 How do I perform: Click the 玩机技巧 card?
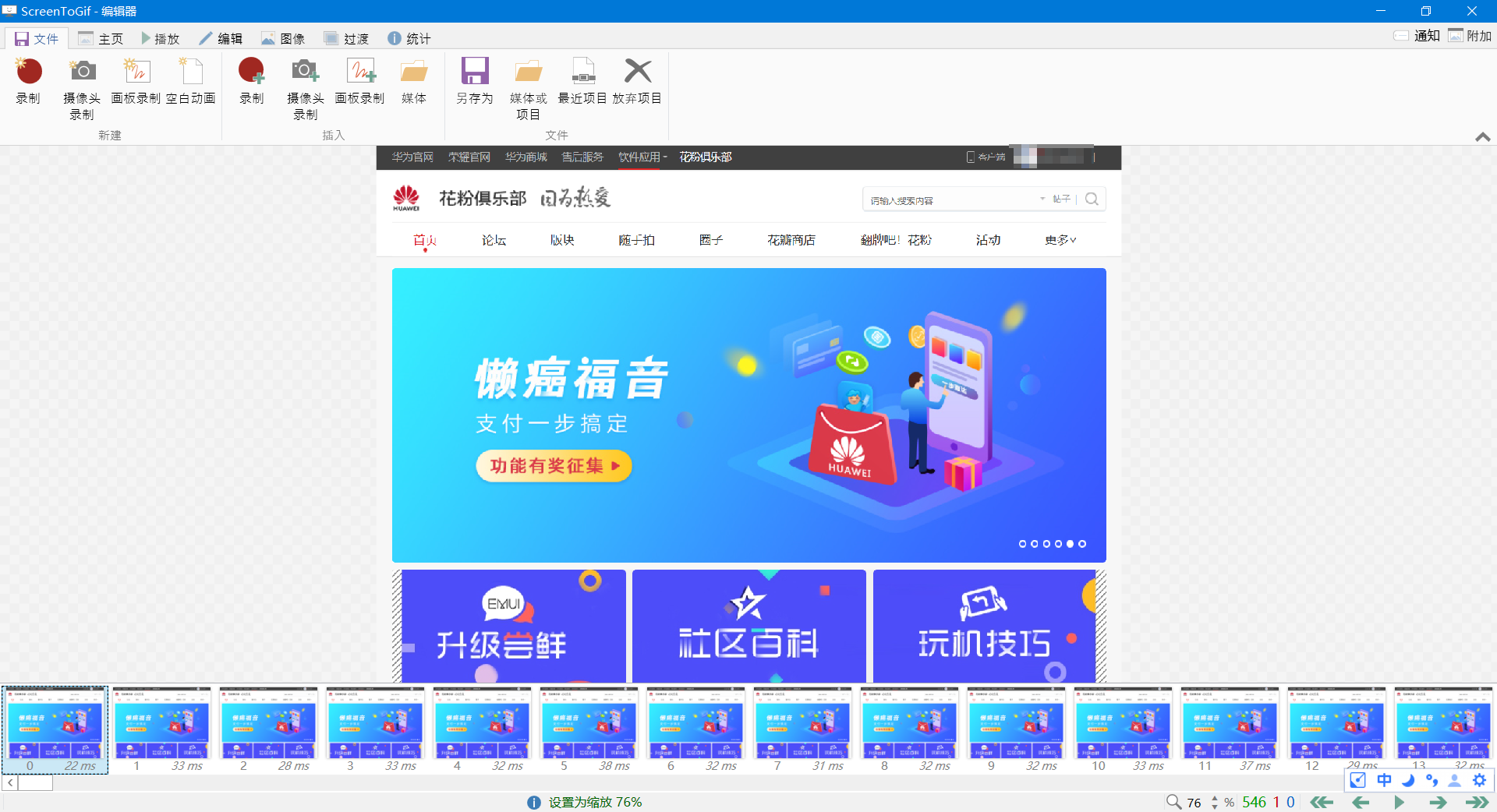[x=985, y=626]
